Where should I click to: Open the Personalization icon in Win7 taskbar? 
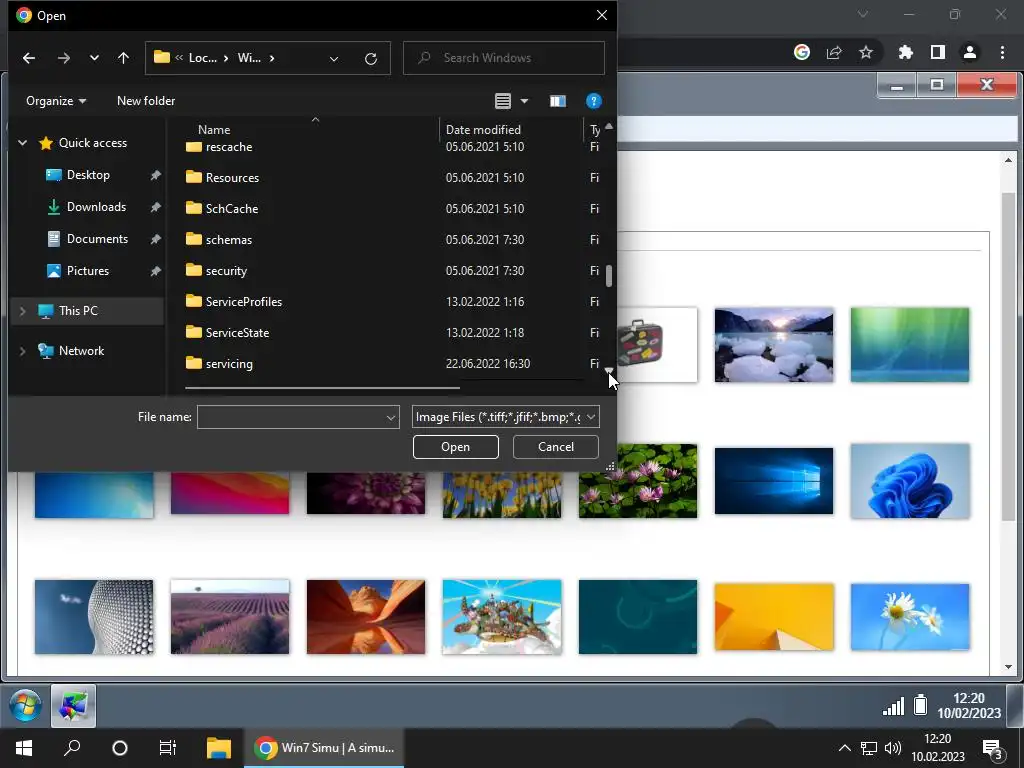[73, 706]
